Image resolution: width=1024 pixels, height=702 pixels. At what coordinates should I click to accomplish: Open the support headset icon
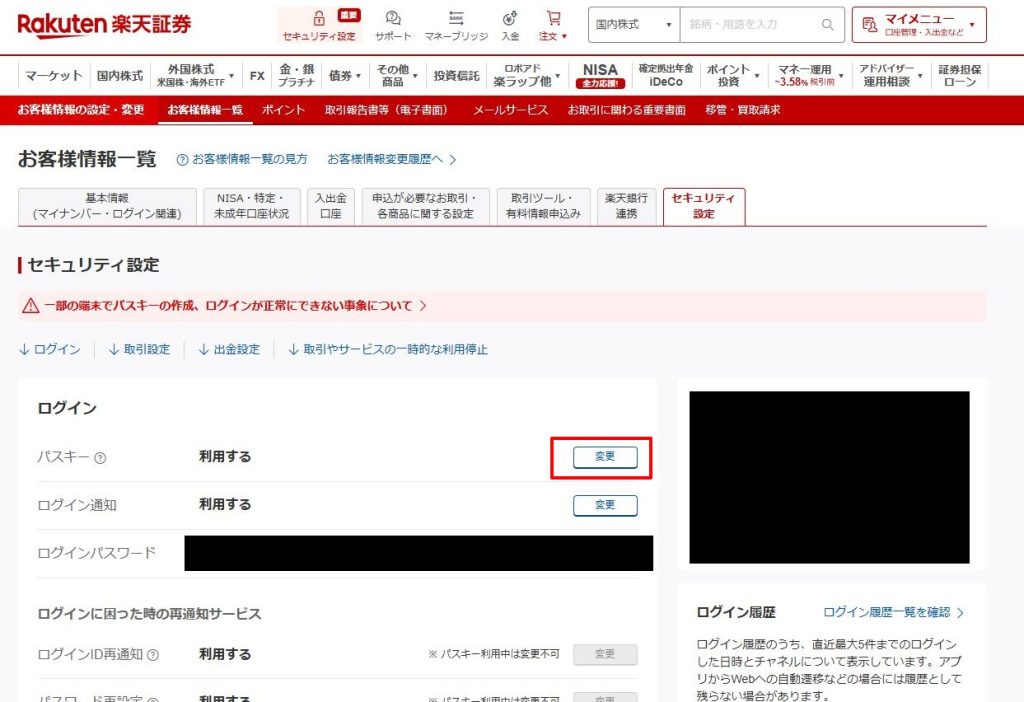[393, 18]
